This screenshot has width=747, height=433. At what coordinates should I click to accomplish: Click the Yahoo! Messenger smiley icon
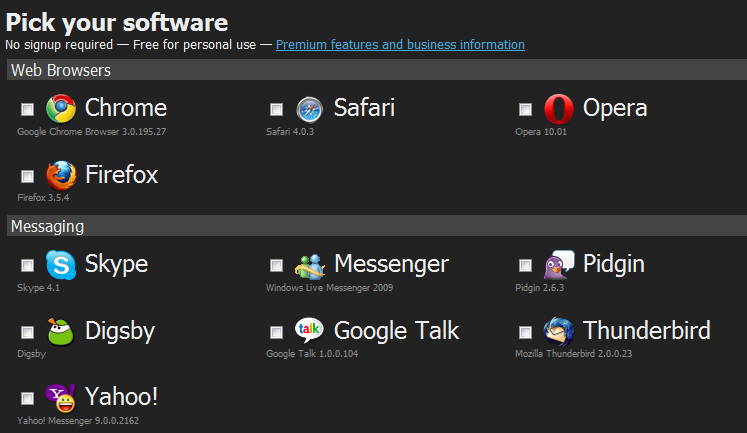(x=61, y=398)
